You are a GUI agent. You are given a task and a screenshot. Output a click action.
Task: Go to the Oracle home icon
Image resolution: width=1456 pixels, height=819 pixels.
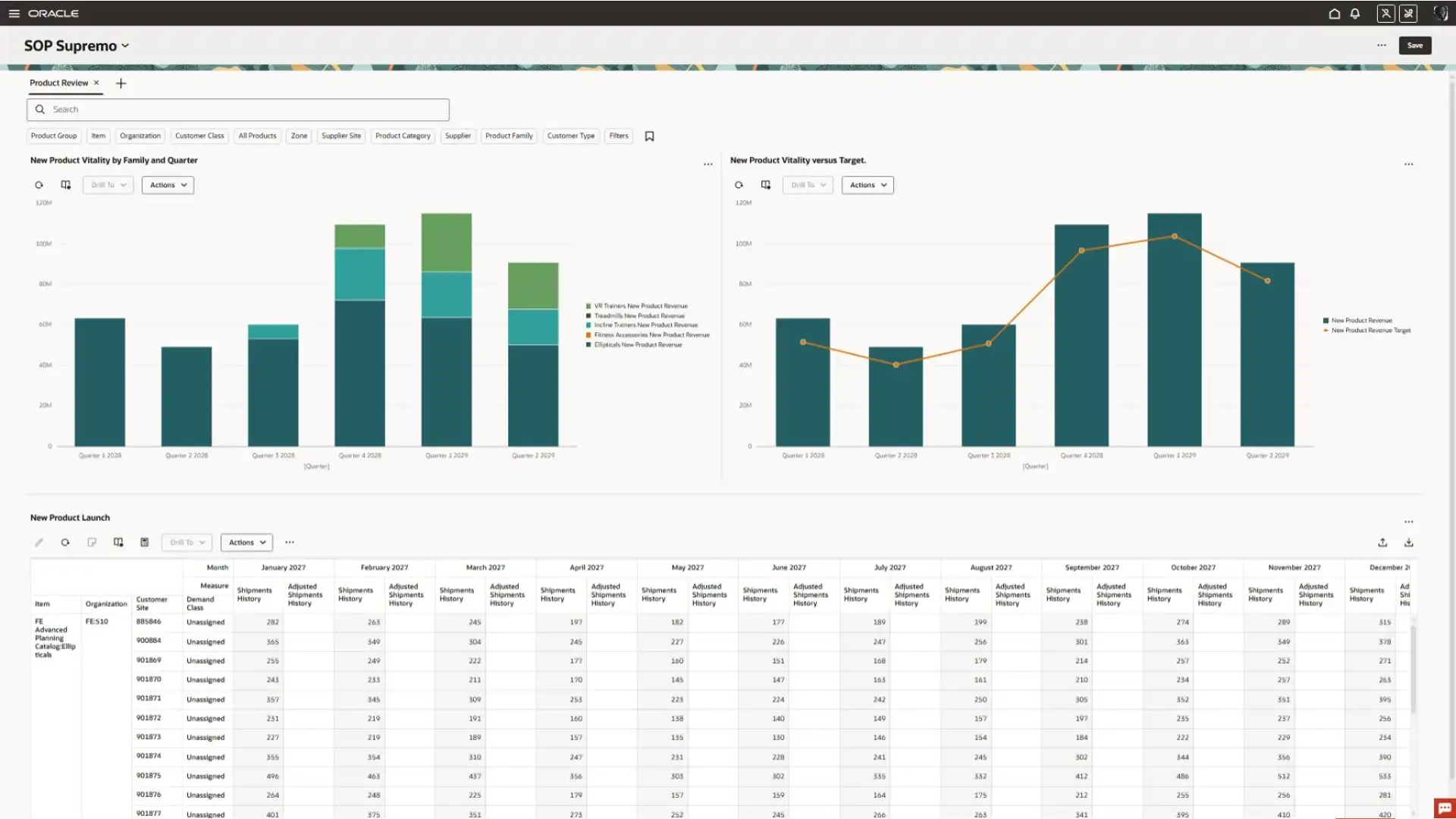click(x=1334, y=14)
